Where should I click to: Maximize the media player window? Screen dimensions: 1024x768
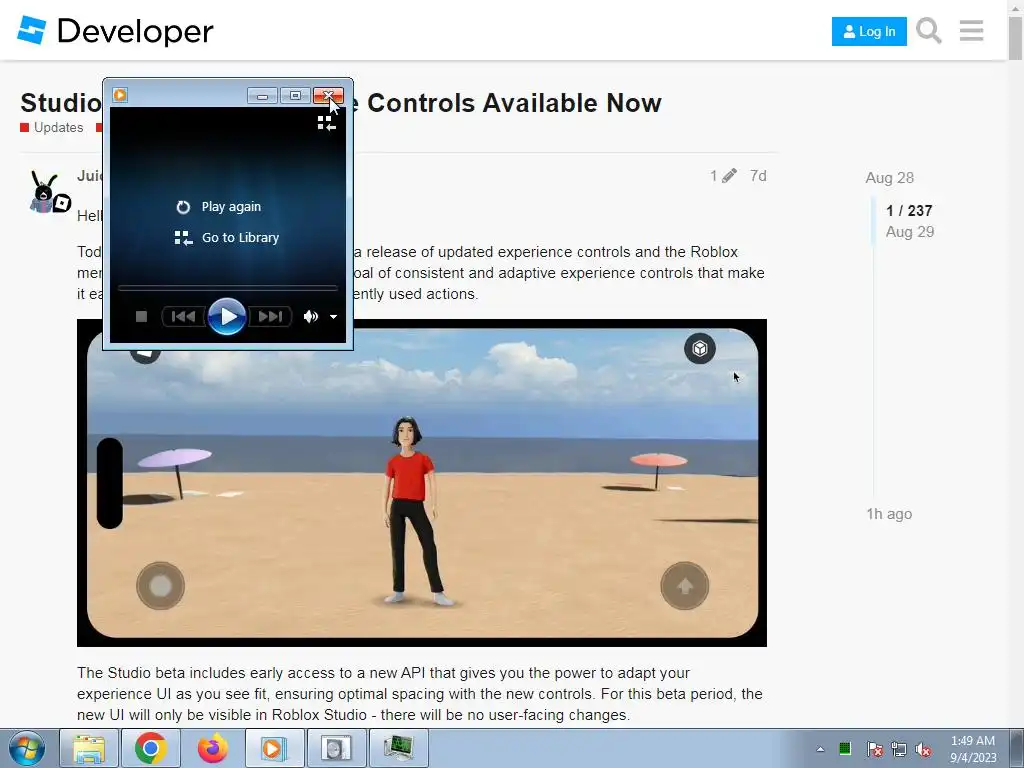[x=295, y=96]
